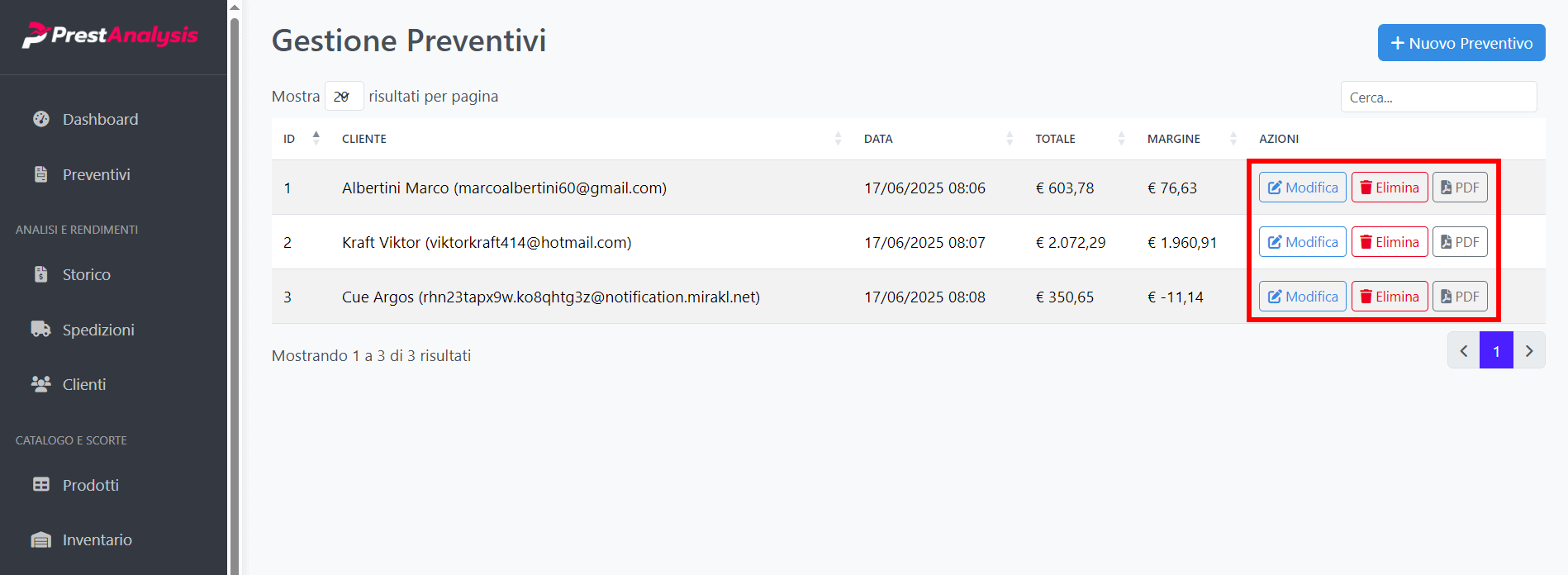Screen dimensions: 1568x575
Task: Click the PrestAnalysis logo
Action: [111, 36]
